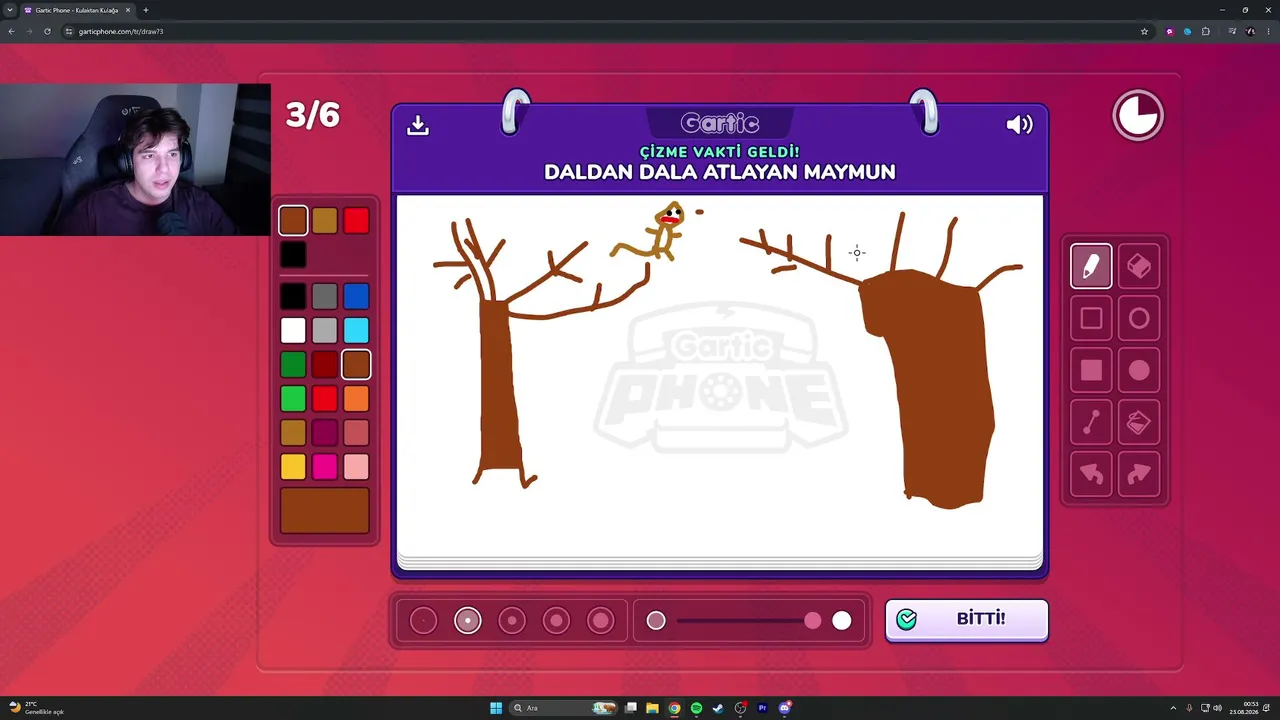Activate the straight line tool

(x=1091, y=423)
